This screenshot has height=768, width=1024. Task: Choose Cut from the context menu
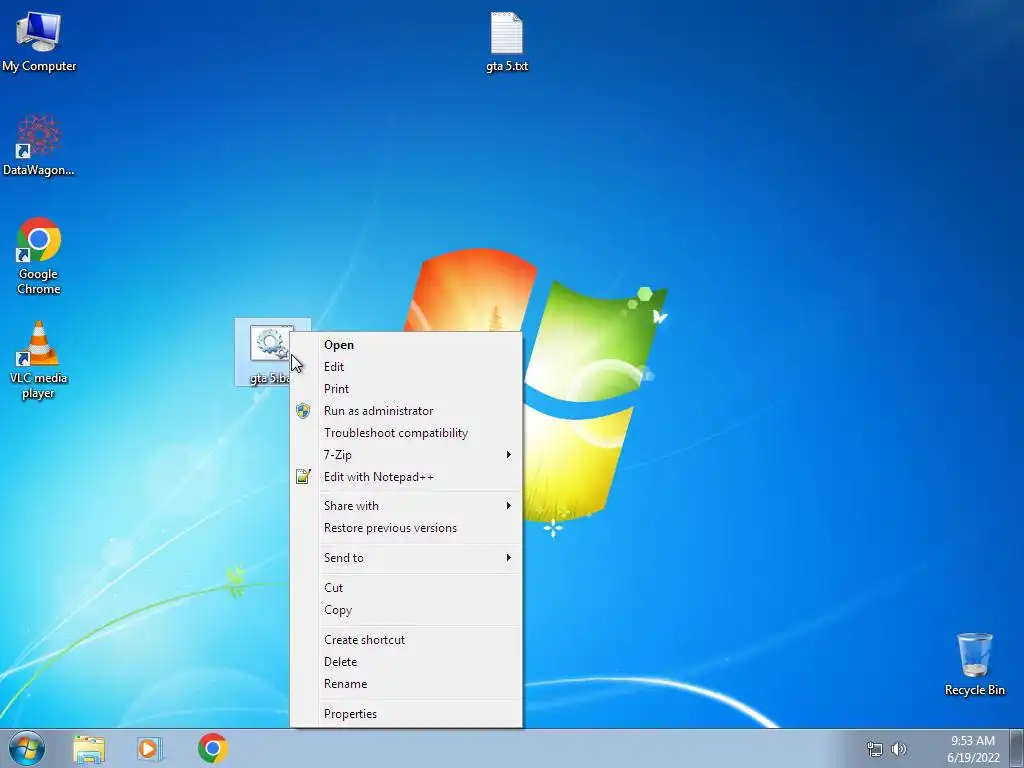(406, 588)
